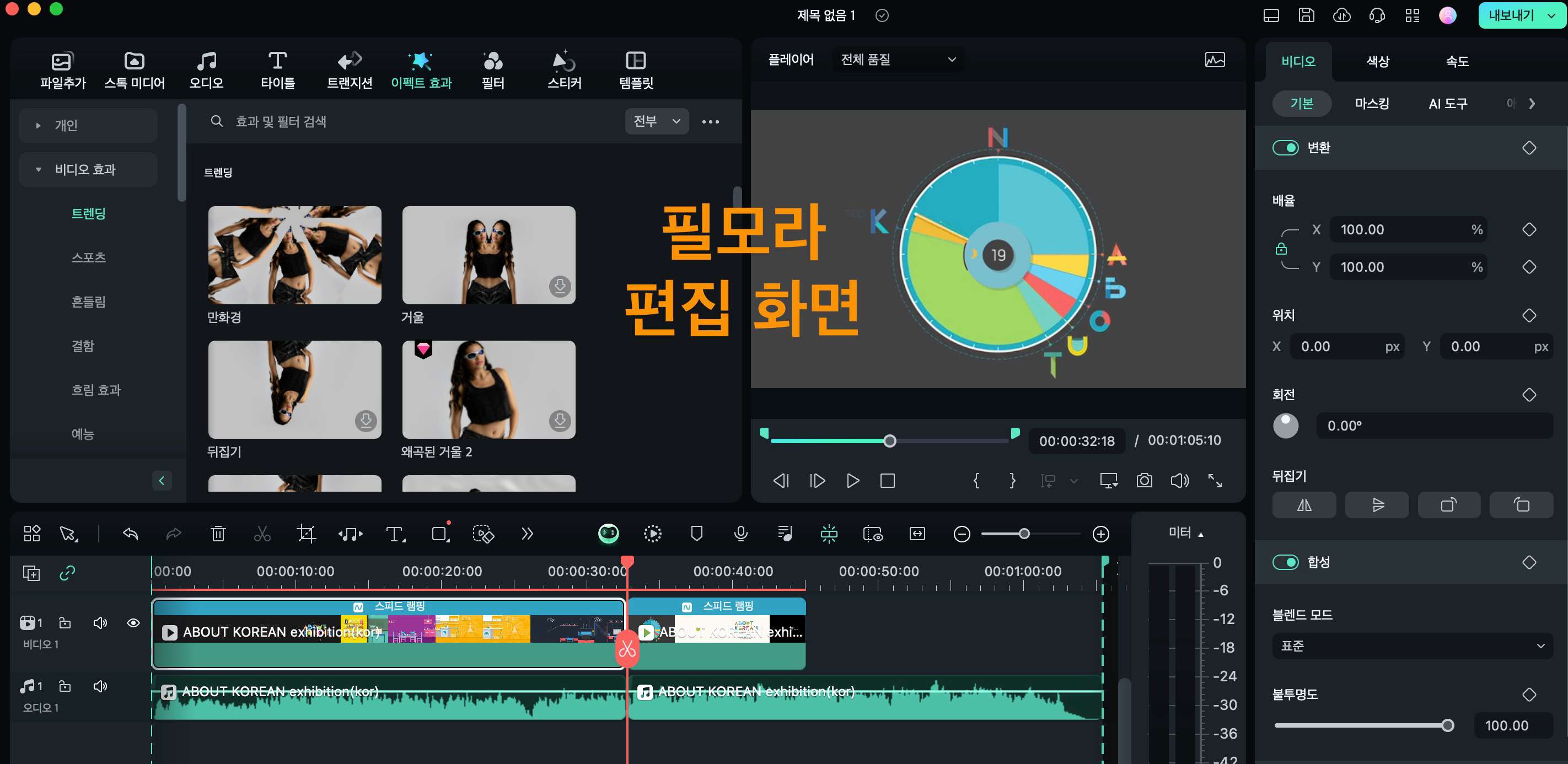Image resolution: width=1568 pixels, height=764 pixels.
Task: Click the microphone voiceover record icon
Action: pos(741,534)
